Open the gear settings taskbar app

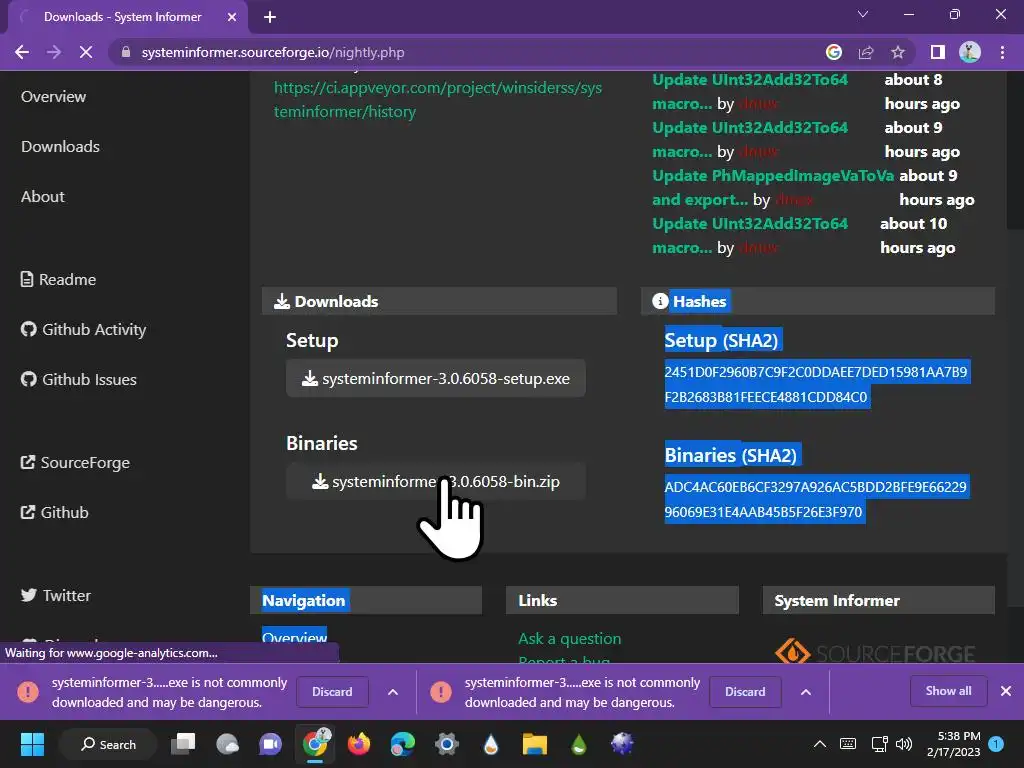tap(447, 744)
